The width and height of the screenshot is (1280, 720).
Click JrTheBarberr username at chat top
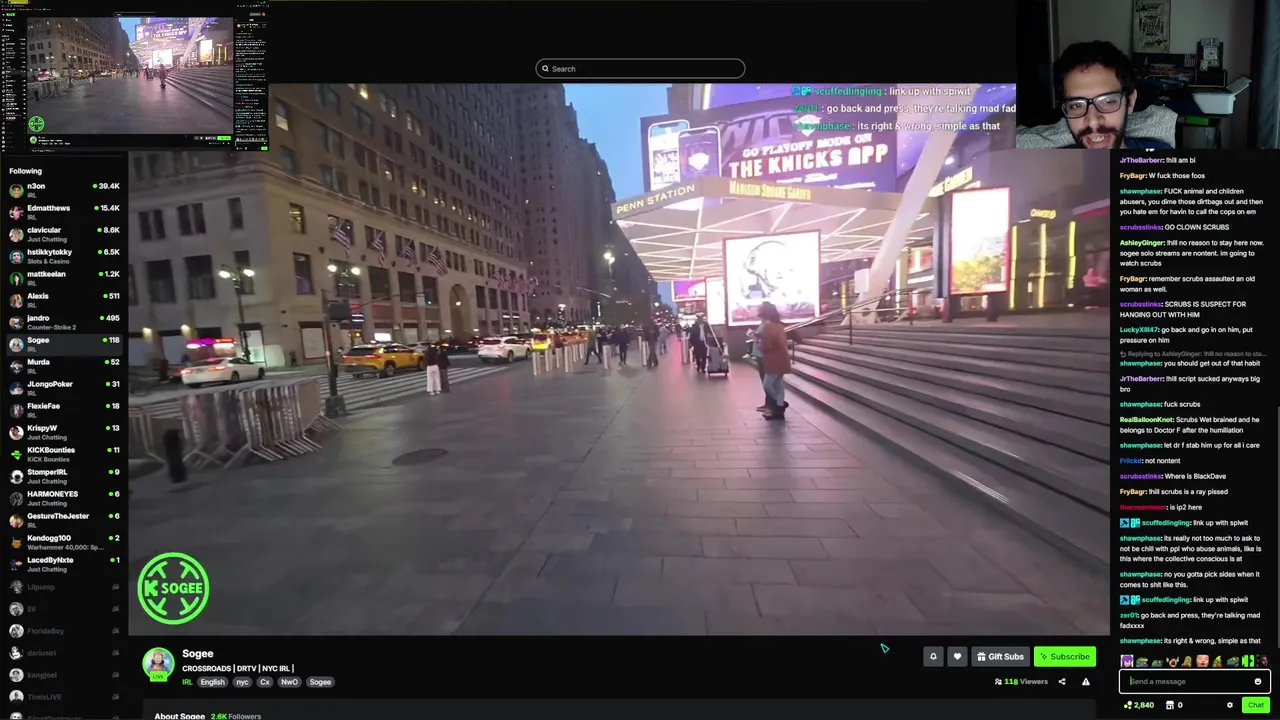1141,160
